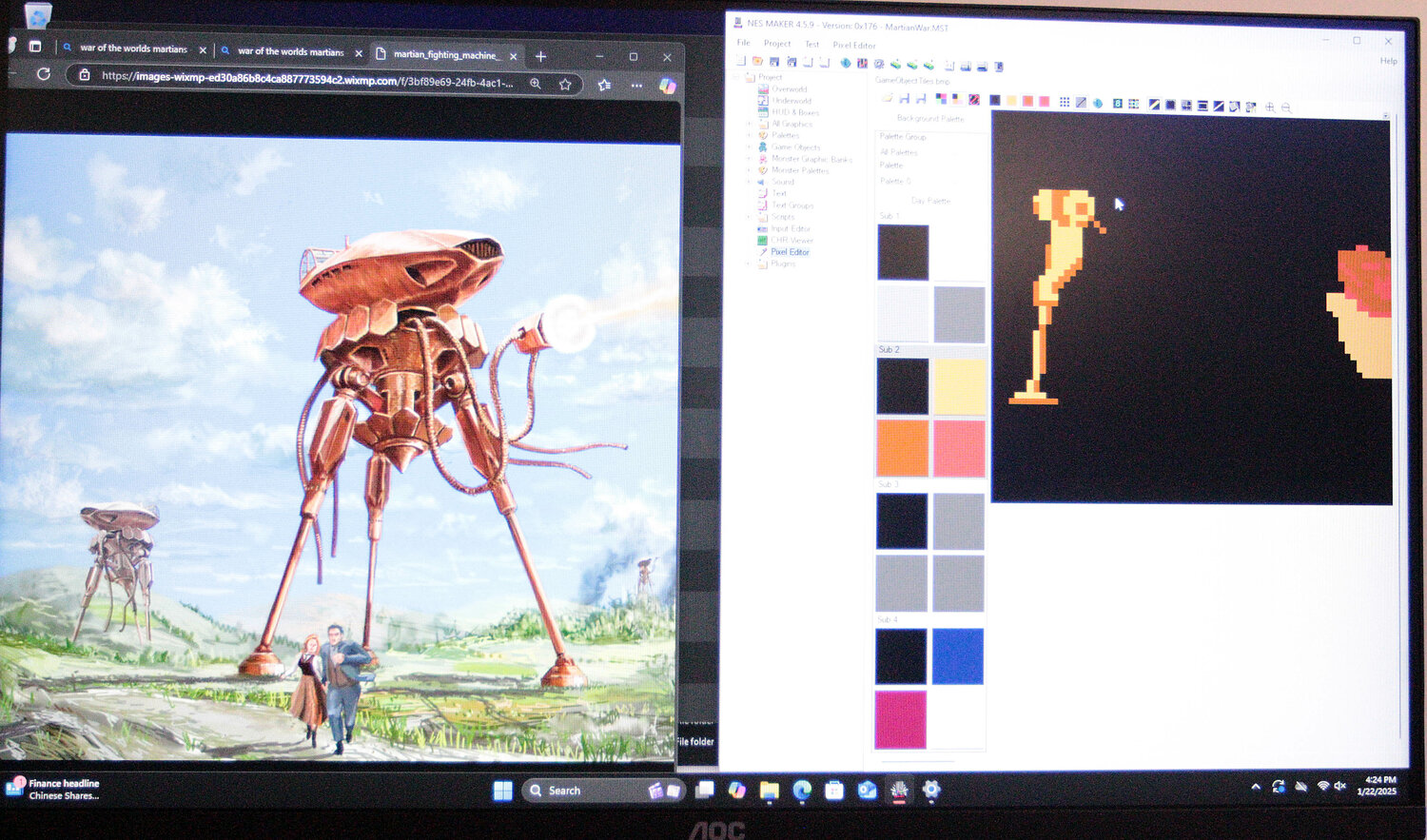Viewport: 1427px width, 840px height.
Task: Open the Project menu in NES Maker
Action: 777,44
